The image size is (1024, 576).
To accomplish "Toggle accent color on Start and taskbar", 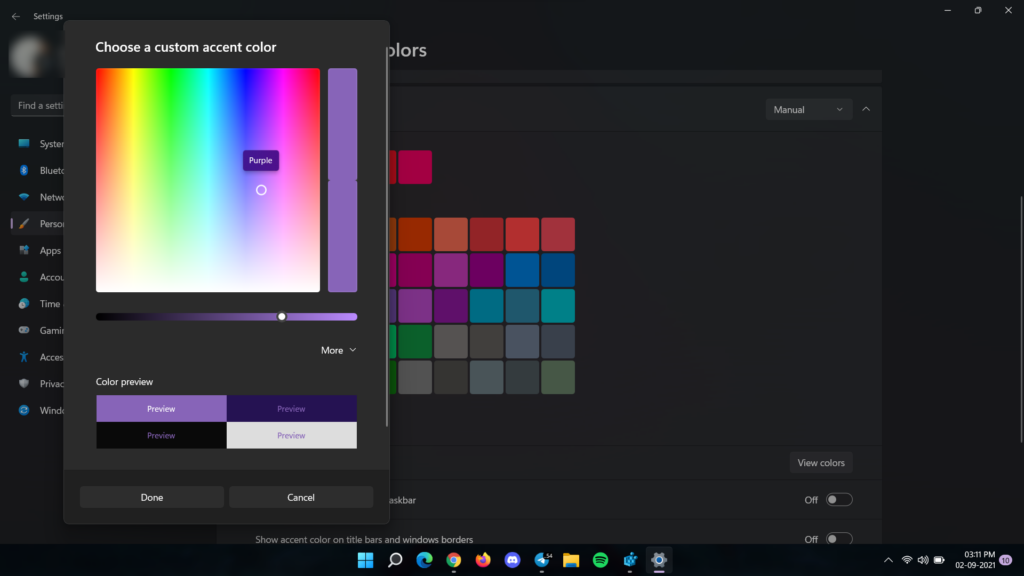I will click(x=839, y=500).
